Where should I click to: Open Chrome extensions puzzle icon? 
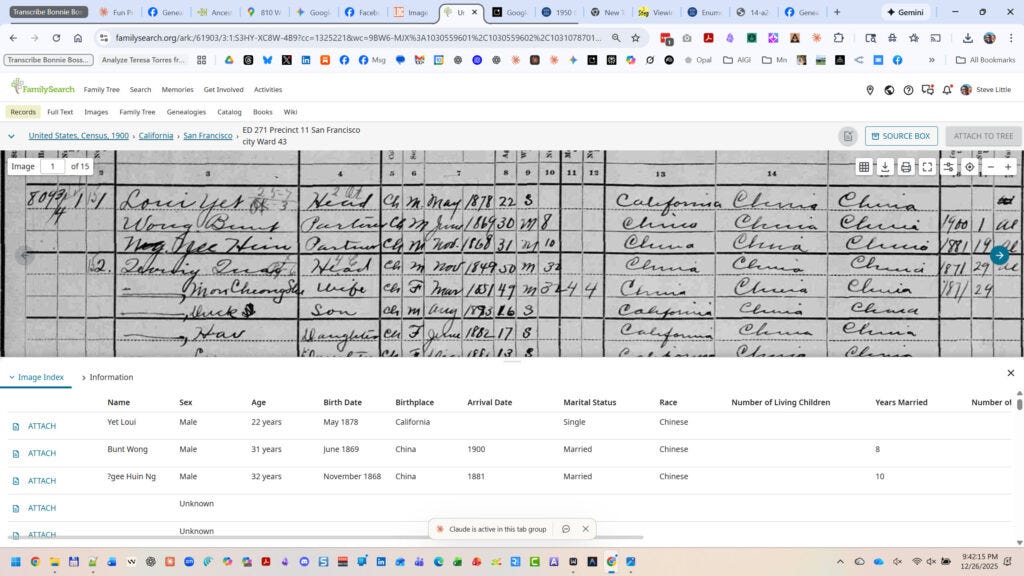[839, 38]
